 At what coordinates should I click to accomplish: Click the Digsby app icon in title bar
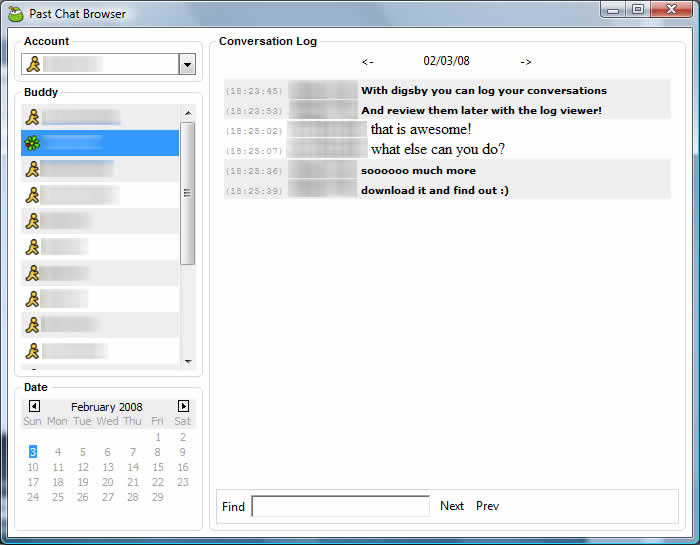point(15,14)
